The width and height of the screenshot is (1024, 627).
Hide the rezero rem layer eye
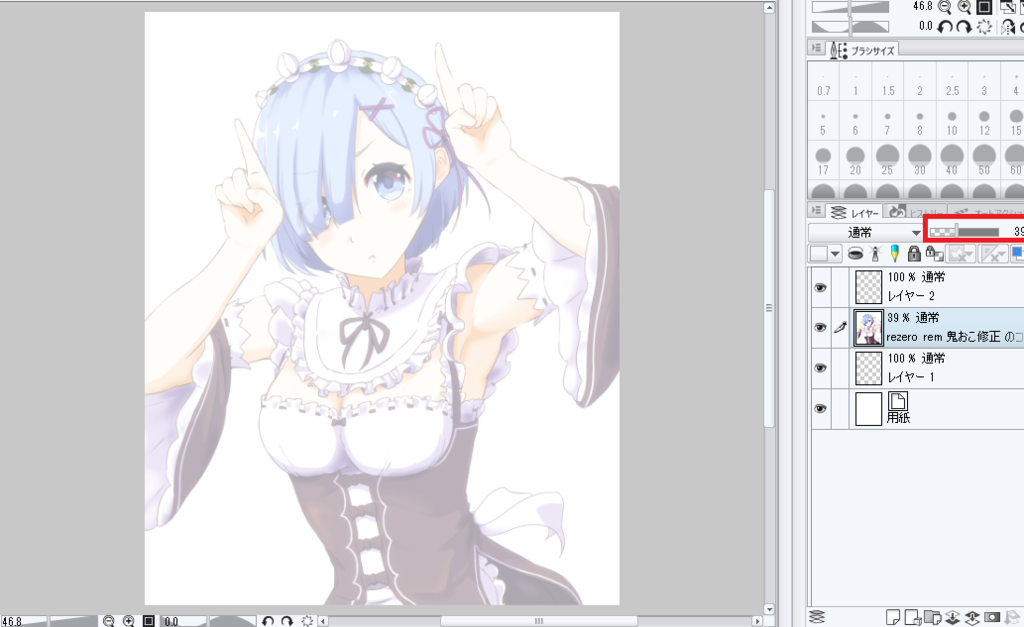pos(821,328)
